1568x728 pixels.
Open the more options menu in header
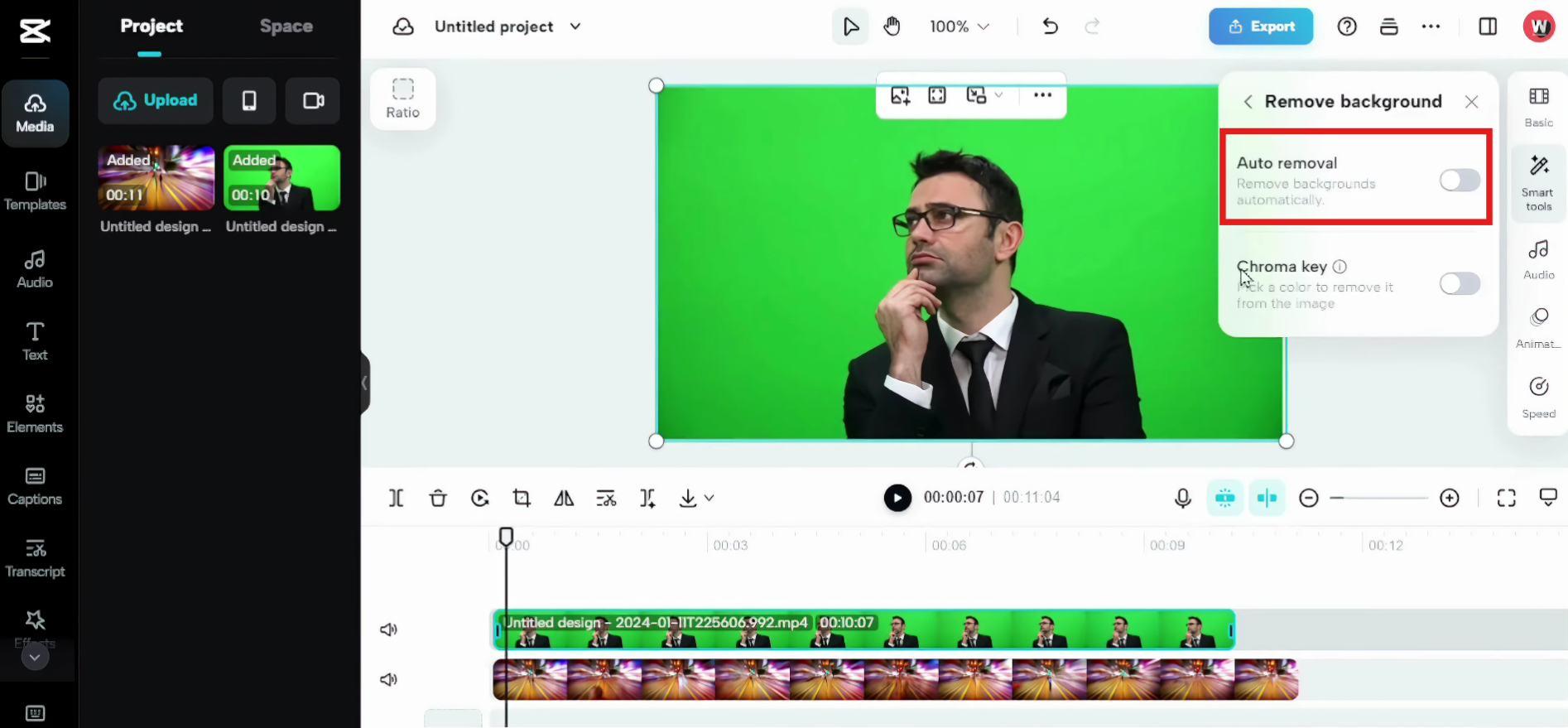pos(1431,27)
